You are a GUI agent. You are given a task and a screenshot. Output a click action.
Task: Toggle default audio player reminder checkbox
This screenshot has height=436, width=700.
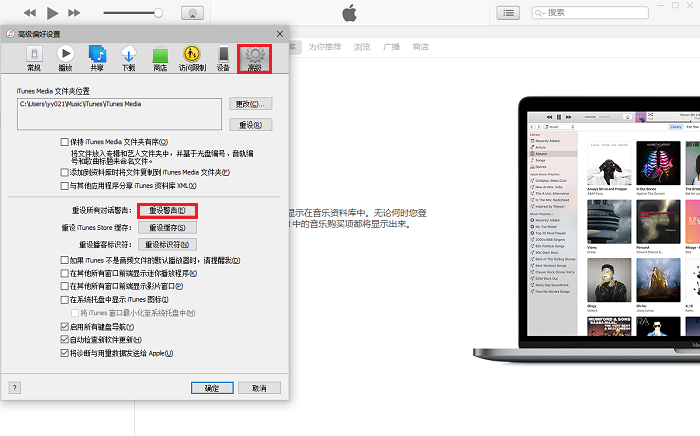tap(64, 260)
